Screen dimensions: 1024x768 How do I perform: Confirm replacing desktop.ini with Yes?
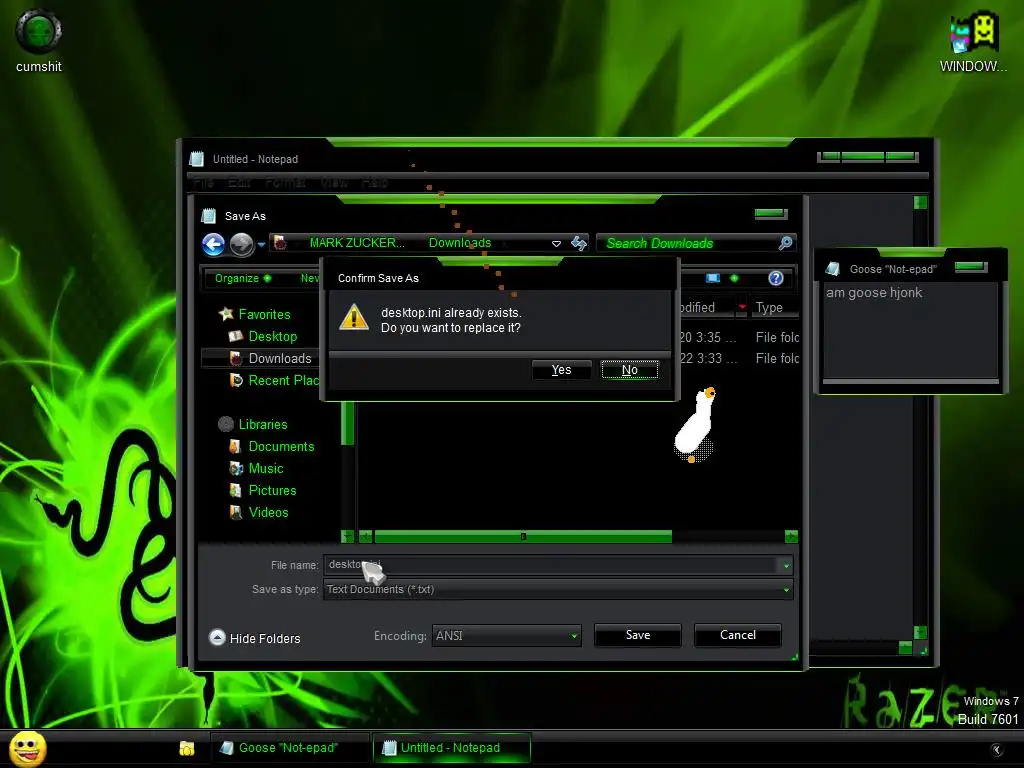(561, 370)
